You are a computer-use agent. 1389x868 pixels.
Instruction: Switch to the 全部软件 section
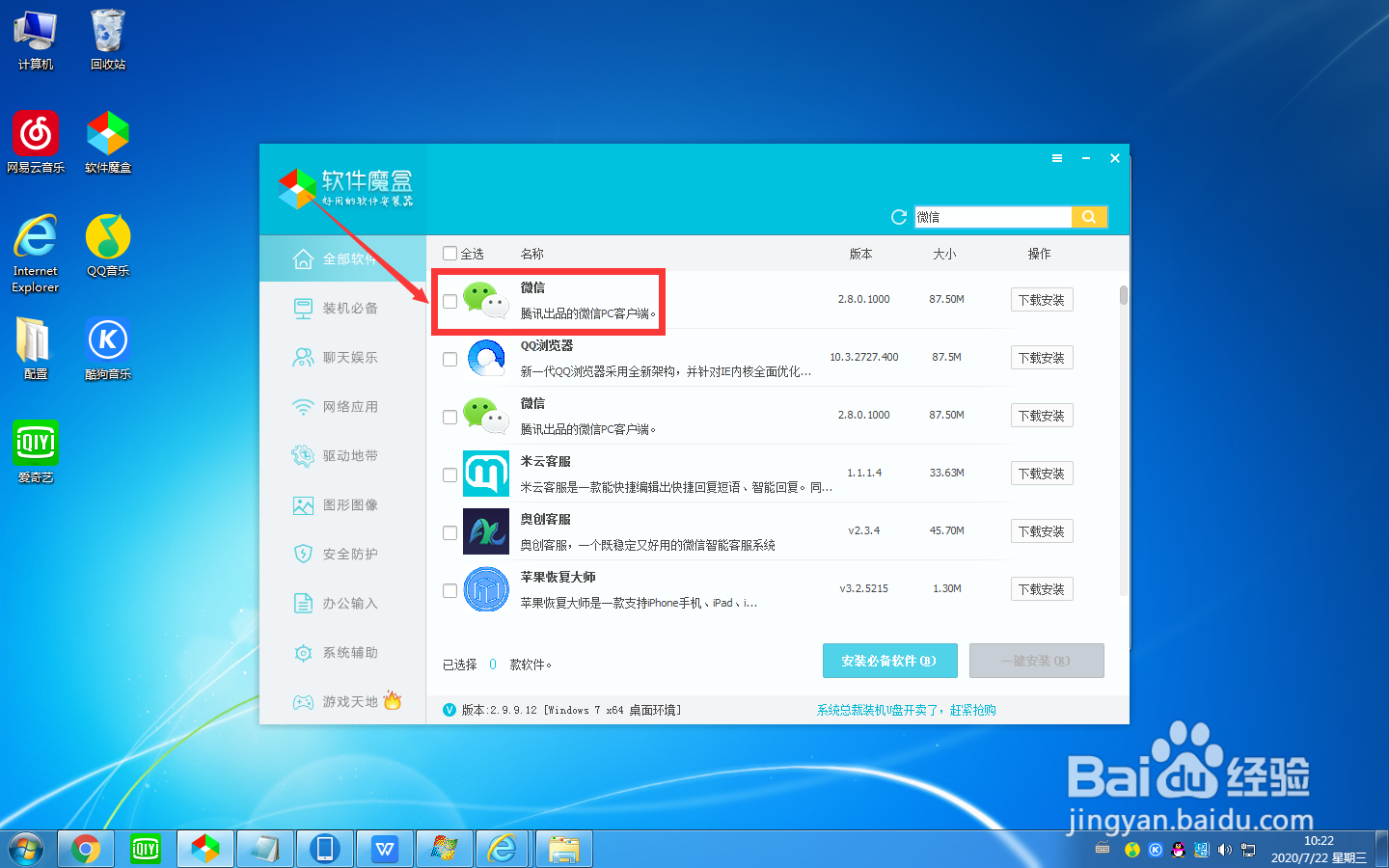point(347,258)
